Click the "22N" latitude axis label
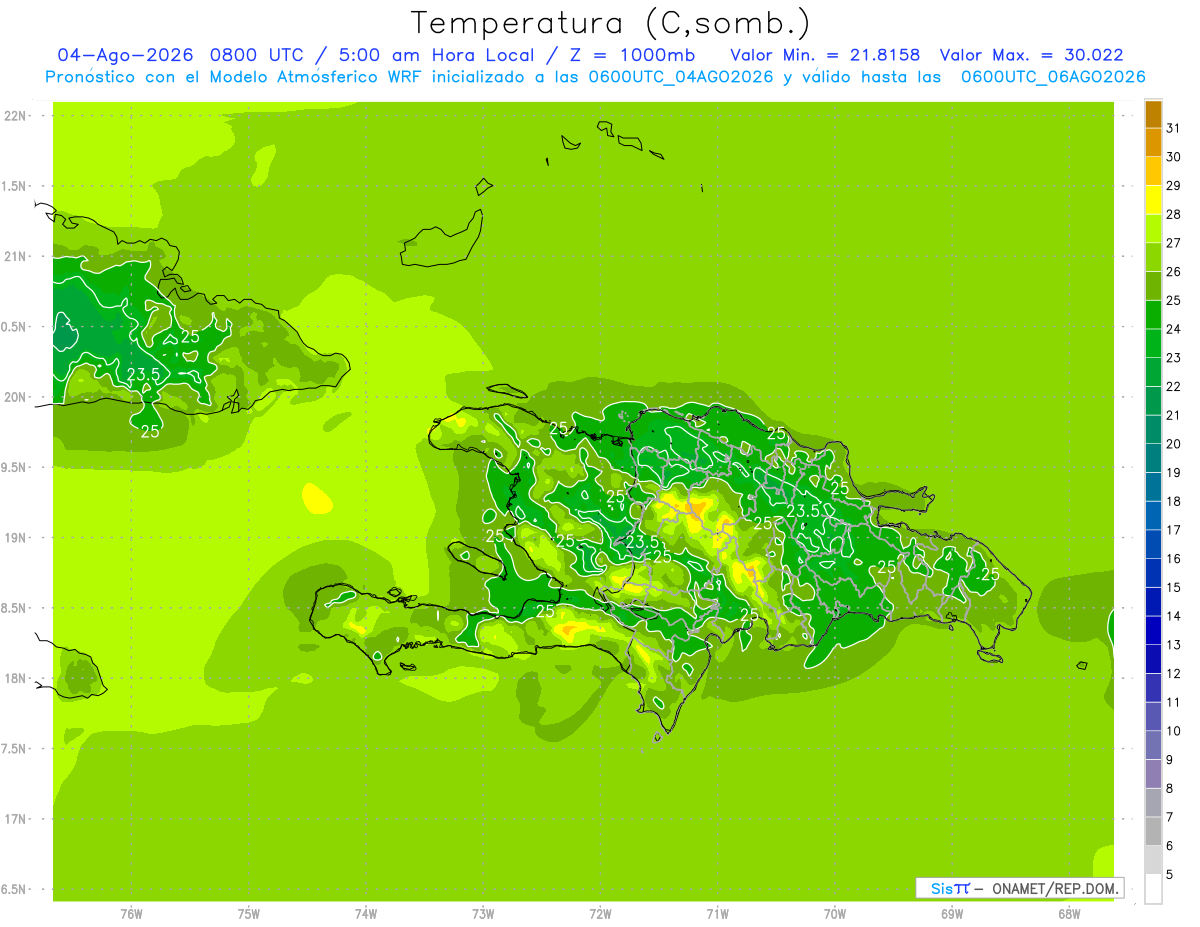The height and width of the screenshot is (927, 1200). coord(15,116)
